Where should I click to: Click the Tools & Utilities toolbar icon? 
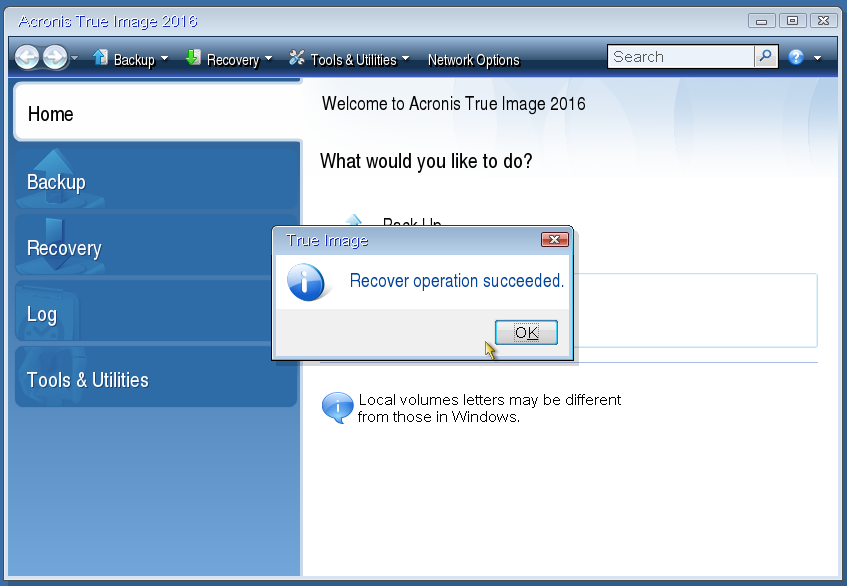(x=297, y=57)
